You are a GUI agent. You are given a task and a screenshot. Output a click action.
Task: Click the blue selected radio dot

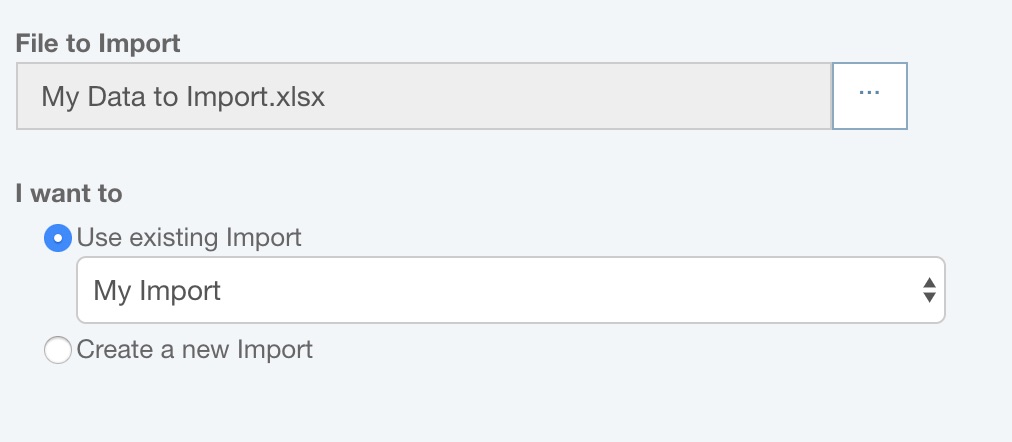click(x=58, y=238)
